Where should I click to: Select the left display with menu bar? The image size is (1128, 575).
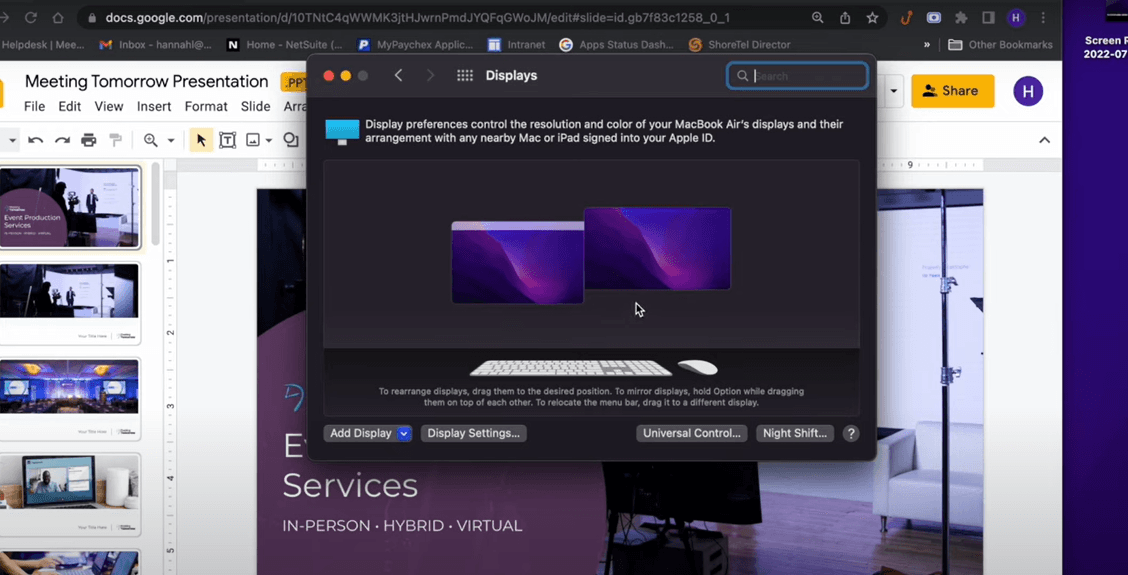click(x=517, y=263)
